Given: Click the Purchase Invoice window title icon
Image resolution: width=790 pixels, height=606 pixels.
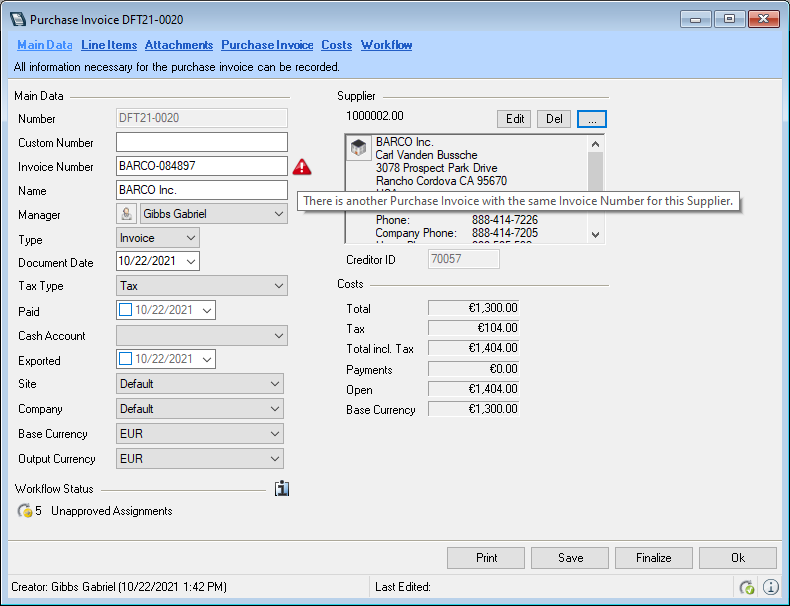Looking at the screenshot, I should coord(17,19).
